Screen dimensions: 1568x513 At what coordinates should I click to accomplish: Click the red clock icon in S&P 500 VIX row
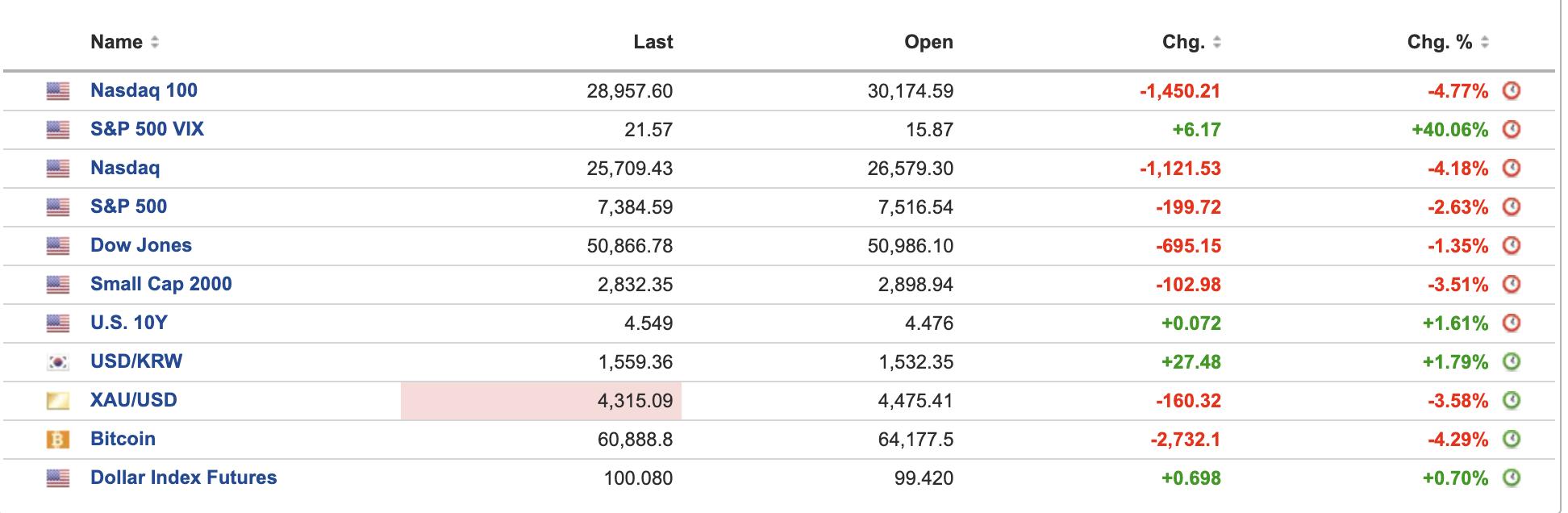(1512, 129)
